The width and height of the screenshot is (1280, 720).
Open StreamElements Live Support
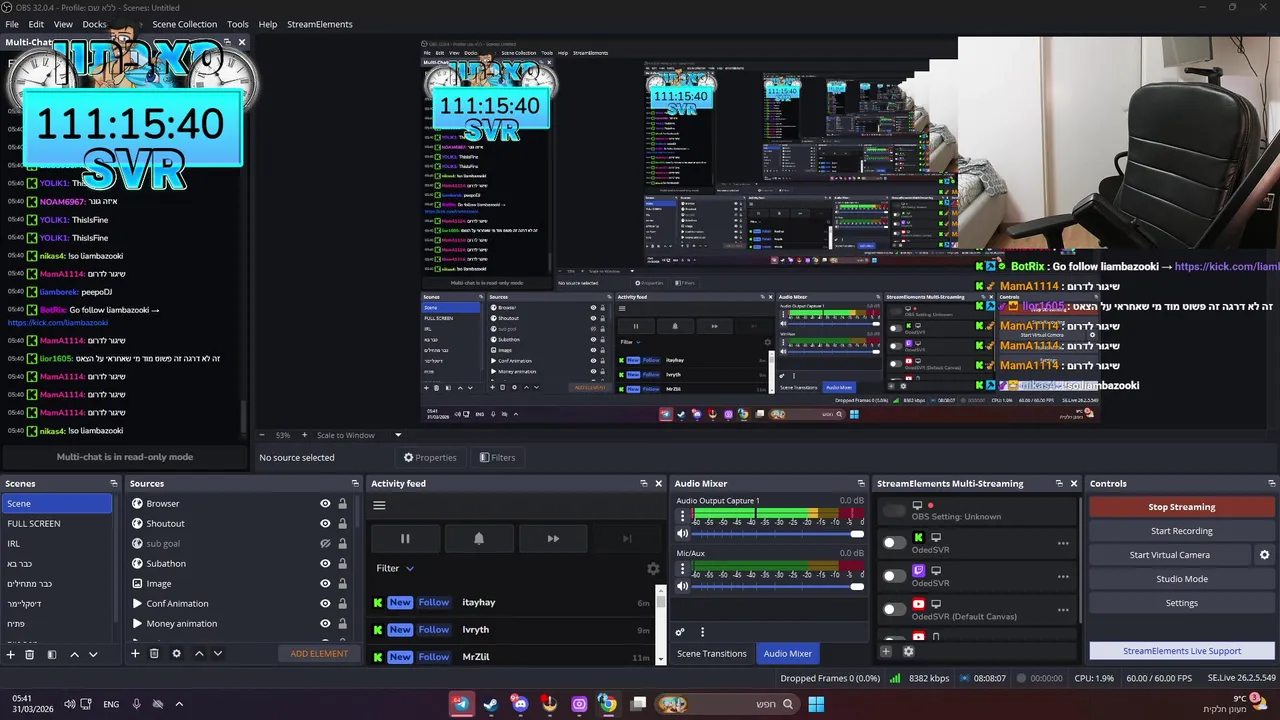[x=1181, y=651]
